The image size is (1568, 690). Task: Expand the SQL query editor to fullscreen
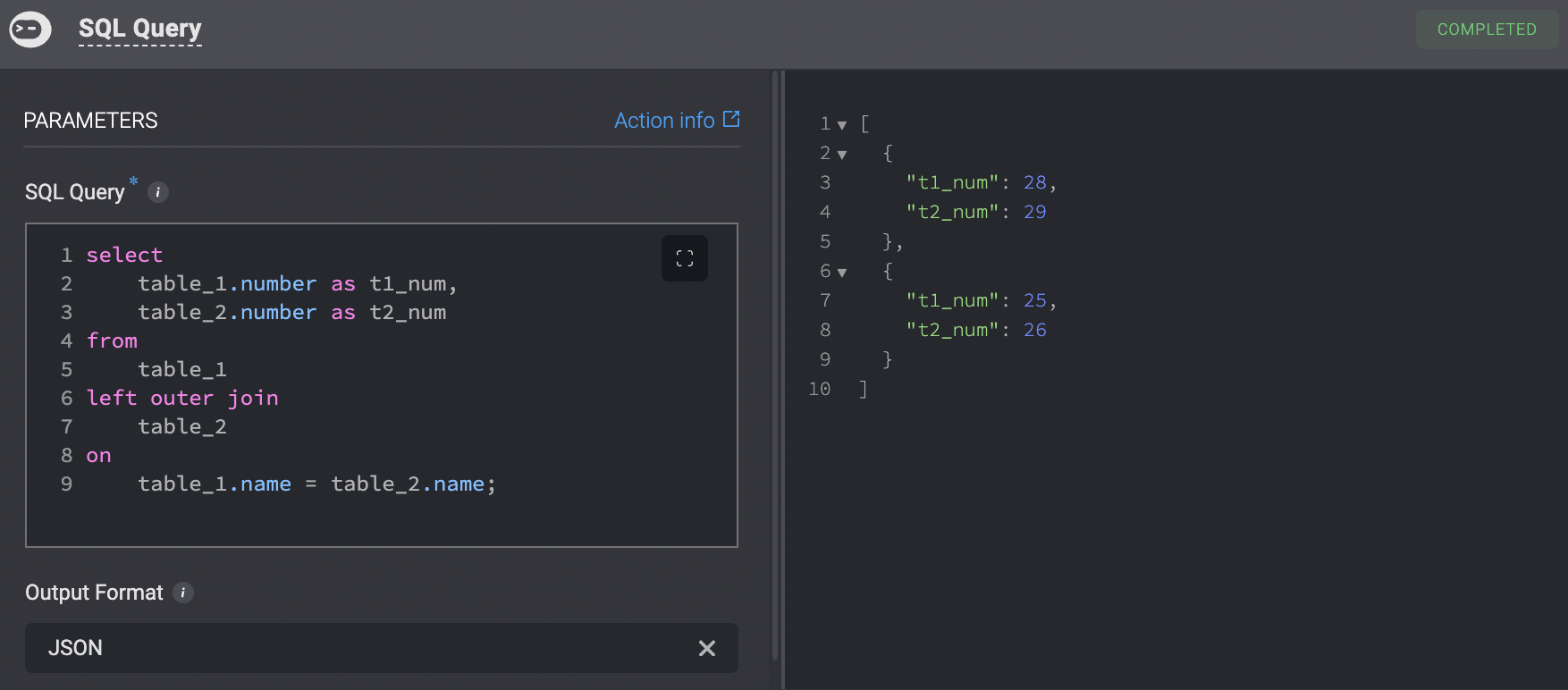(x=685, y=258)
